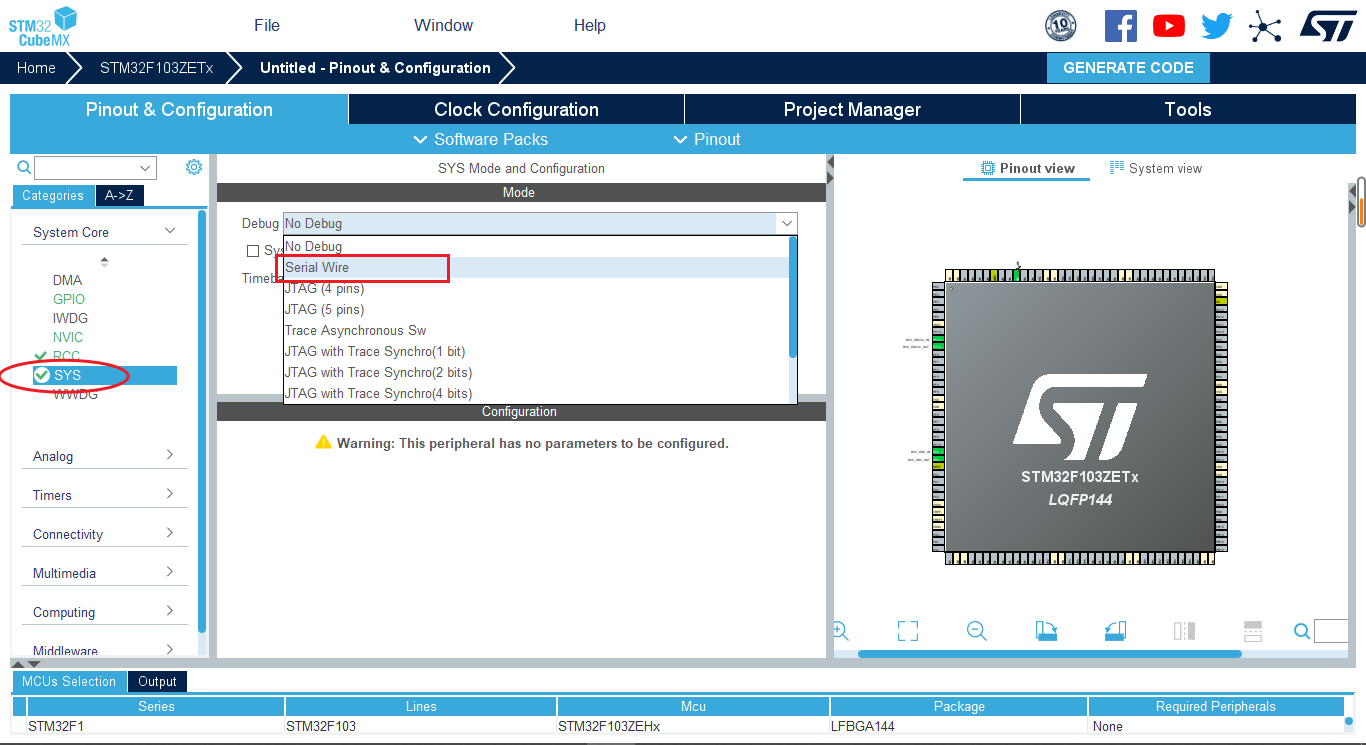Image resolution: width=1366 pixels, height=745 pixels.
Task: Open the MCUs Selection tab
Action: click(69, 681)
